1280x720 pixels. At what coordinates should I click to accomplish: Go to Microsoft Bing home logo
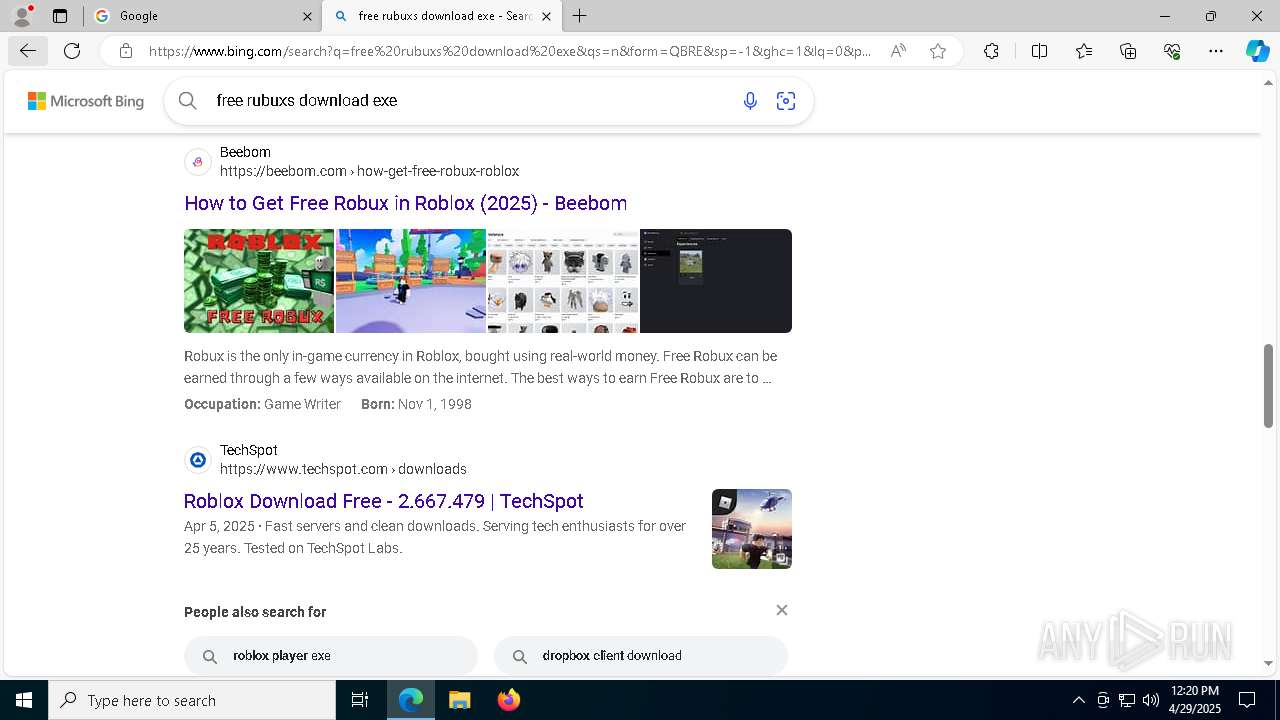[x=86, y=101]
